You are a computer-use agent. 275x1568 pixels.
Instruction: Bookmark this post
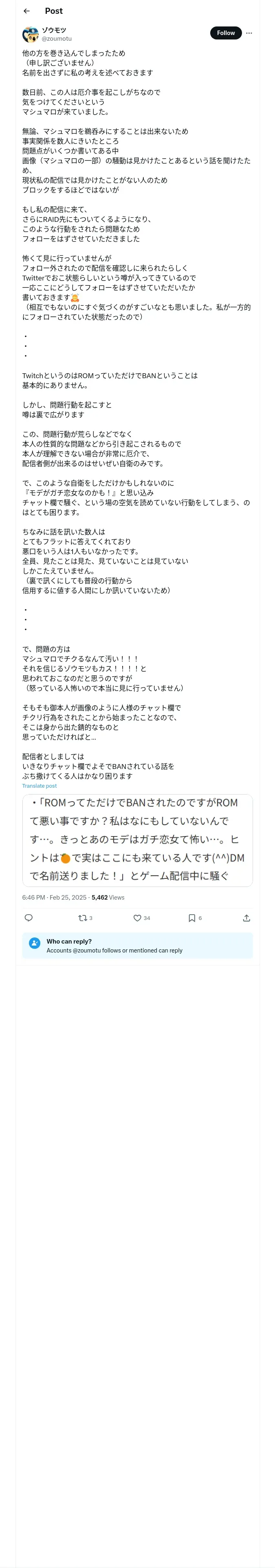click(x=191, y=918)
